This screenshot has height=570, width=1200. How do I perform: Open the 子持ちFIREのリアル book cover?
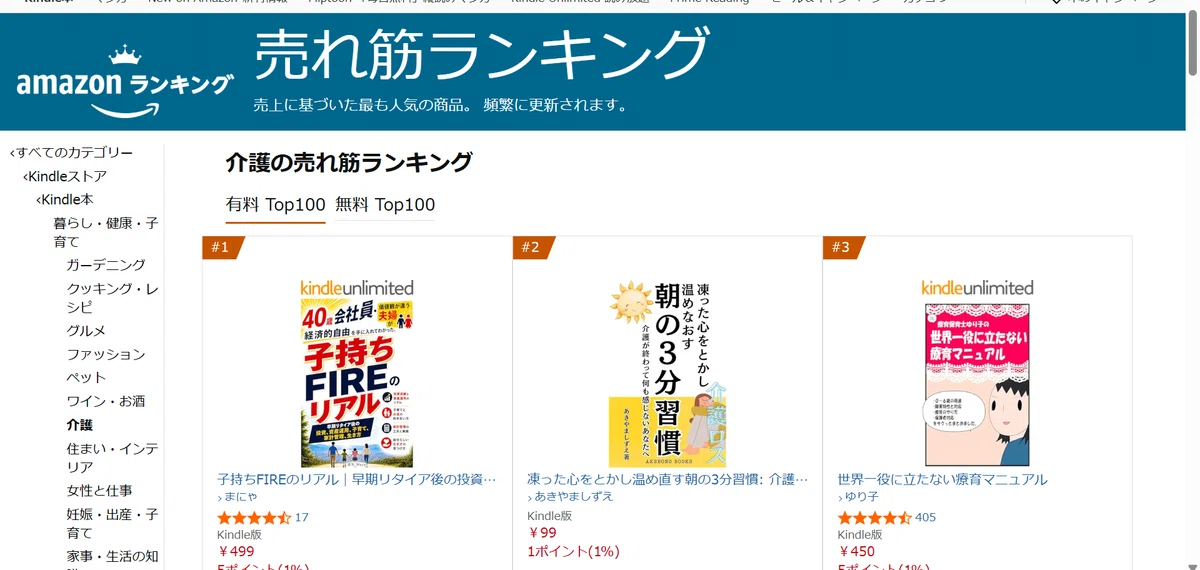click(x=357, y=373)
